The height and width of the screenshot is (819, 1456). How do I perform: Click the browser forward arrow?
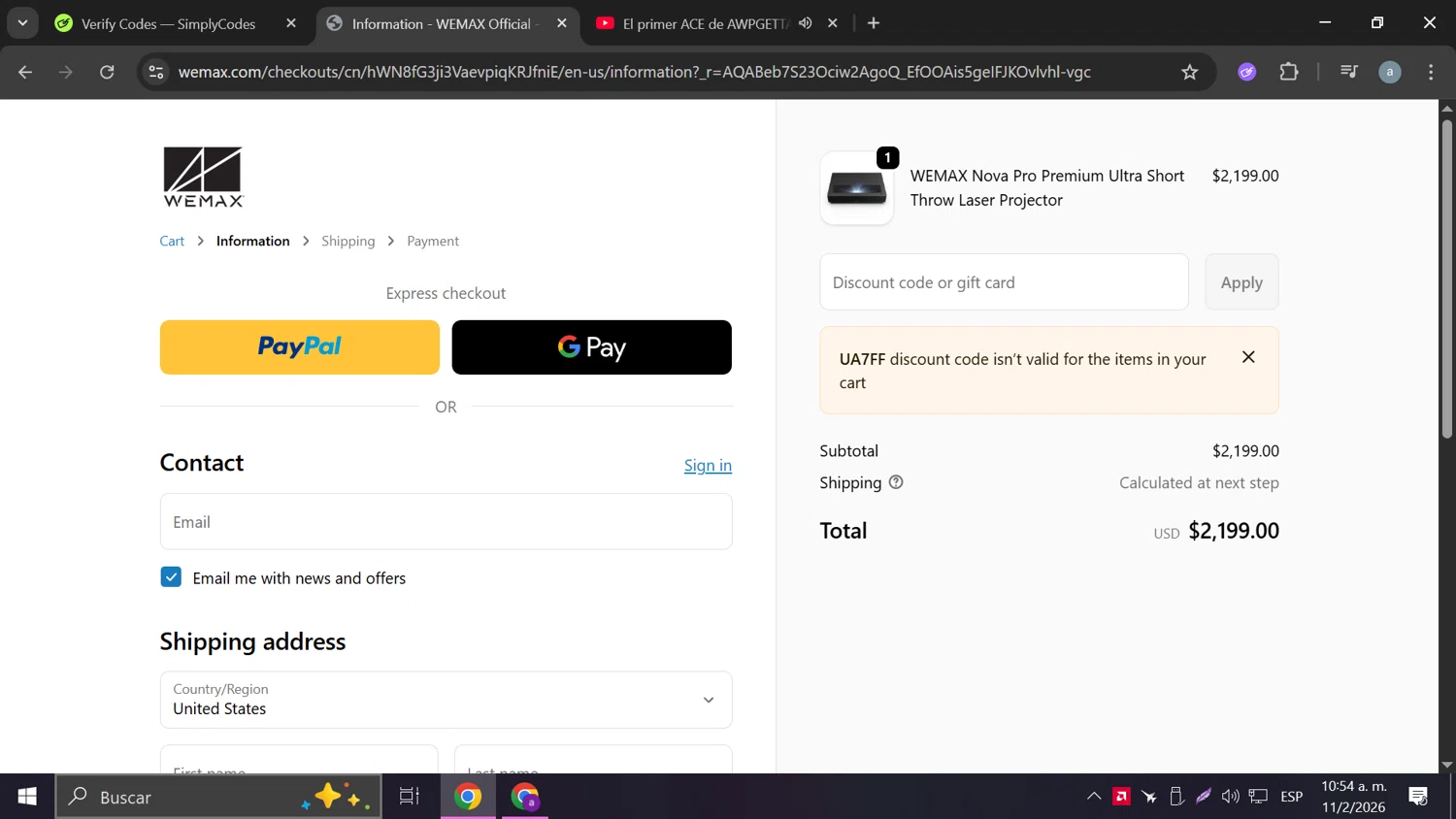(66, 72)
